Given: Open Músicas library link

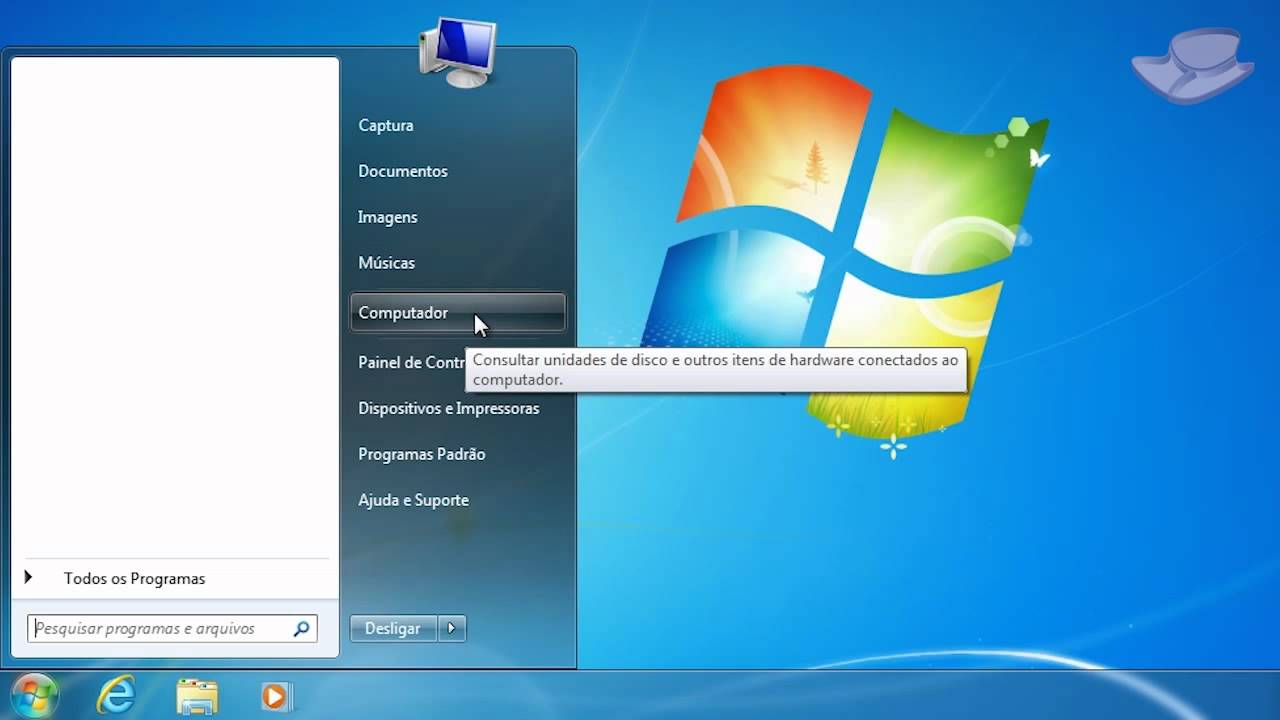Looking at the screenshot, I should pos(387,263).
